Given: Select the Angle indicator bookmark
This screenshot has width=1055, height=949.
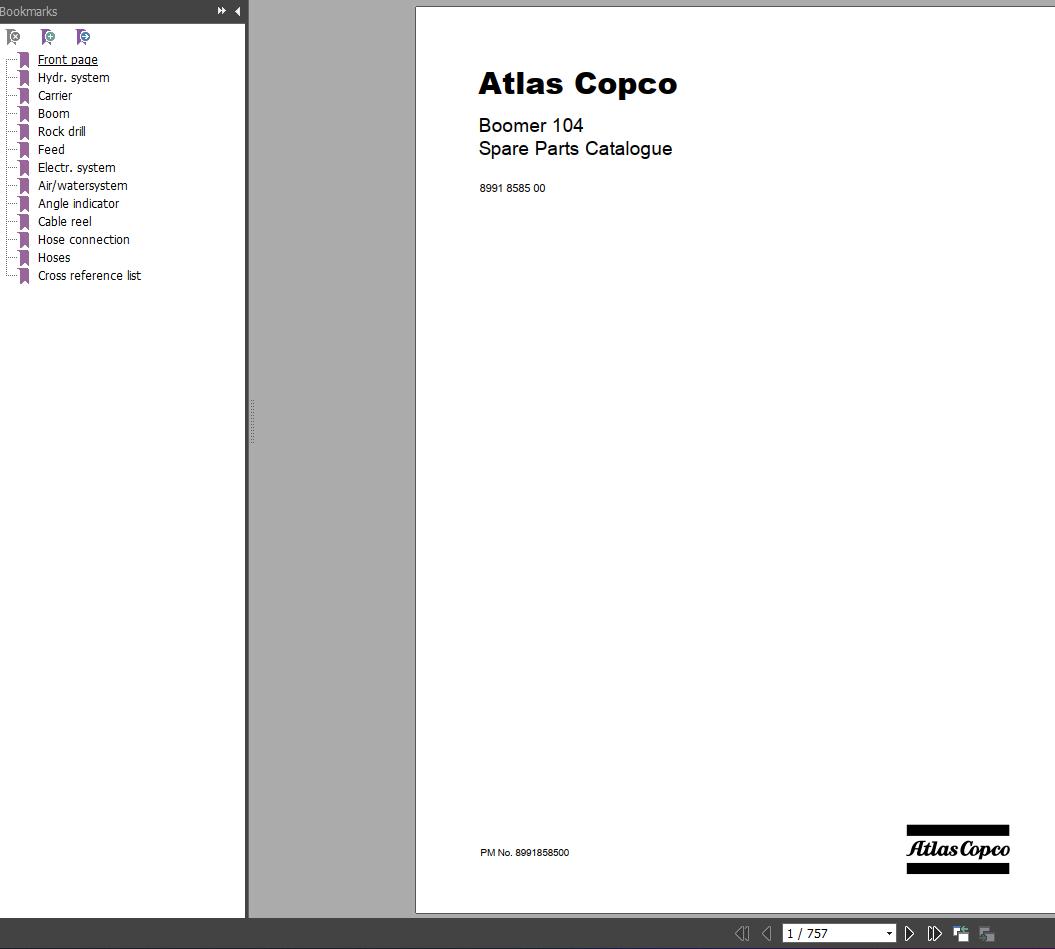Looking at the screenshot, I should click(x=79, y=203).
